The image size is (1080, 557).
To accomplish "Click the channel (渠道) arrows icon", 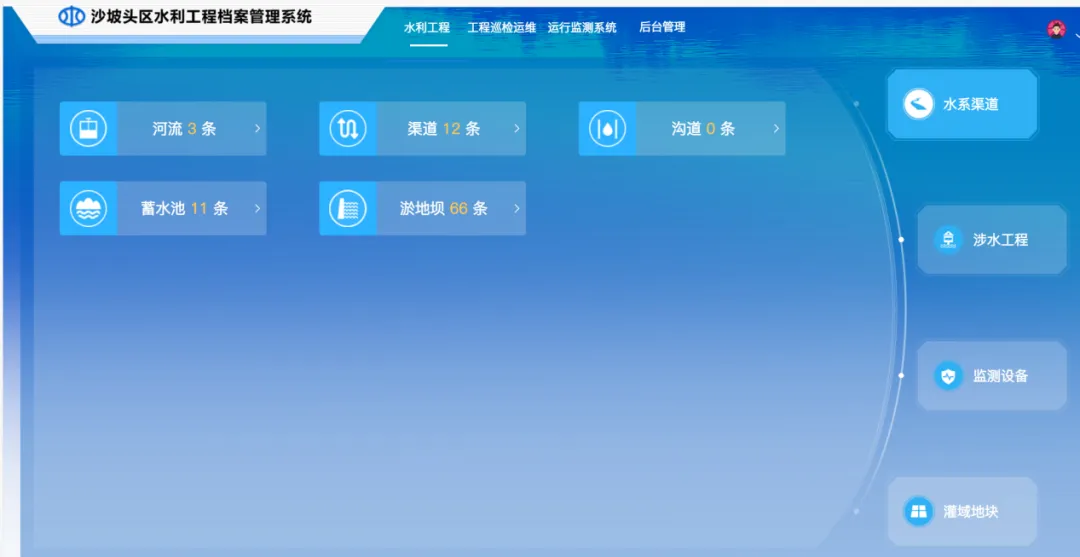I will [x=348, y=129].
